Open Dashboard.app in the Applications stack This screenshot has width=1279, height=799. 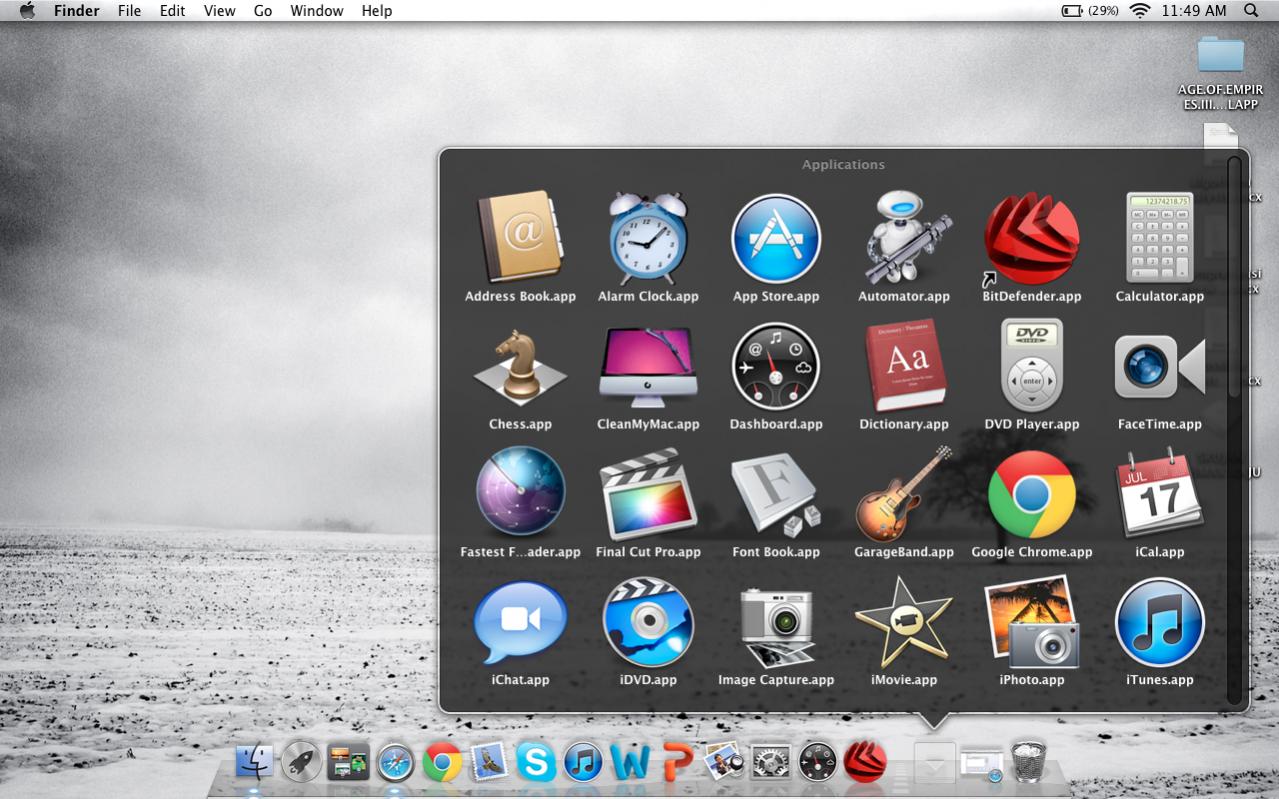click(x=776, y=366)
